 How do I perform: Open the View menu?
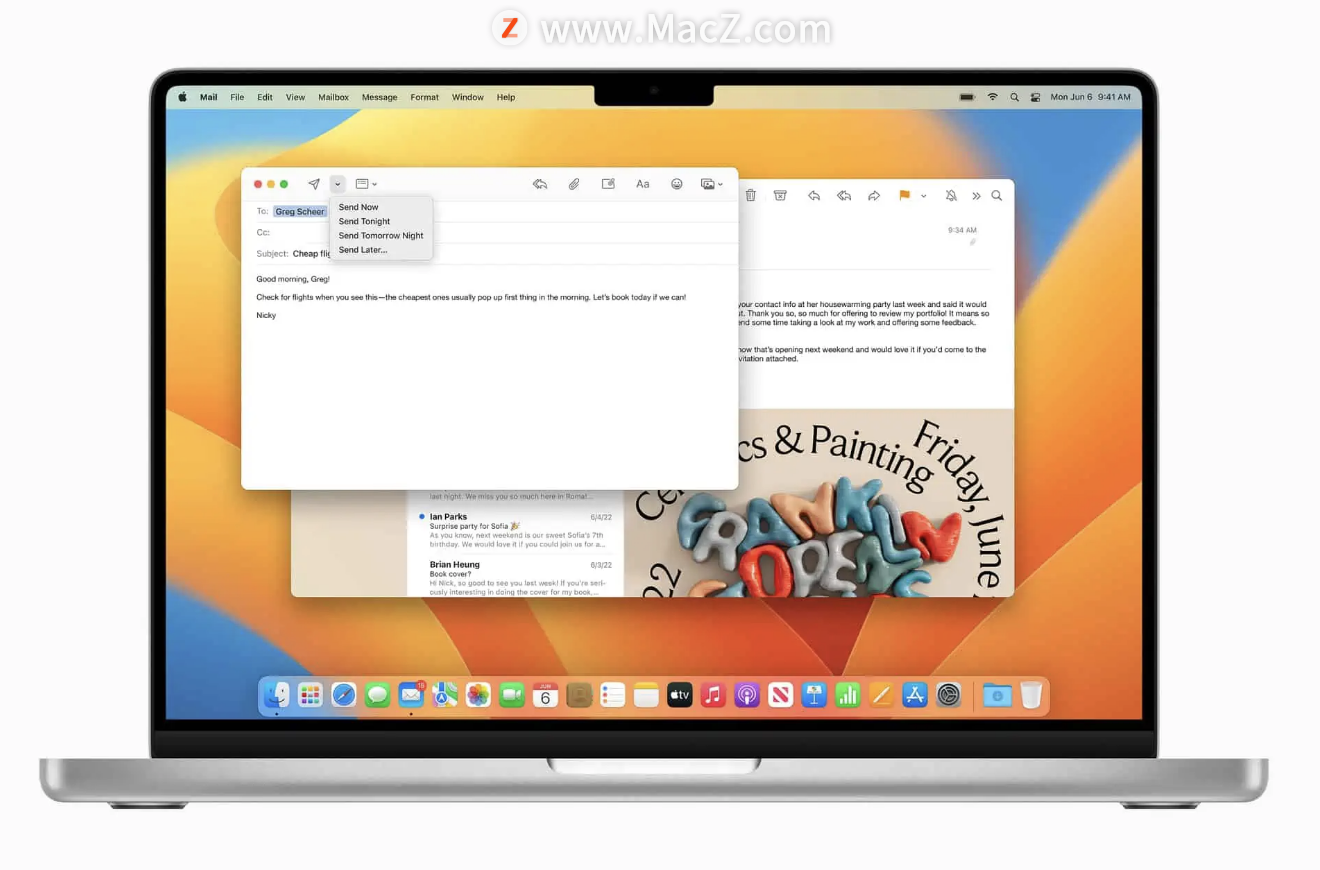coord(295,97)
